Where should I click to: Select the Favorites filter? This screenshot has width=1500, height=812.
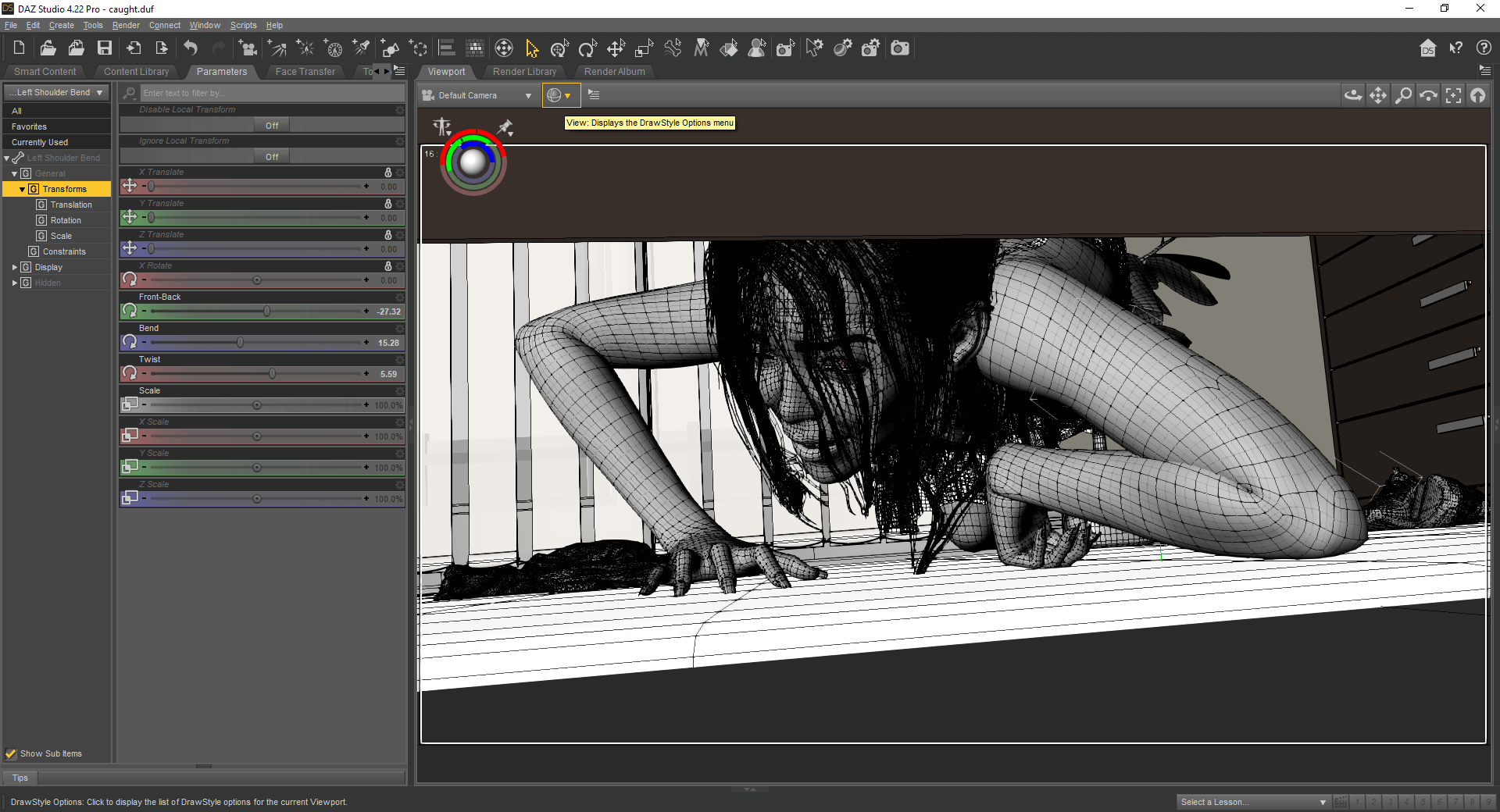[x=56, y=126]
